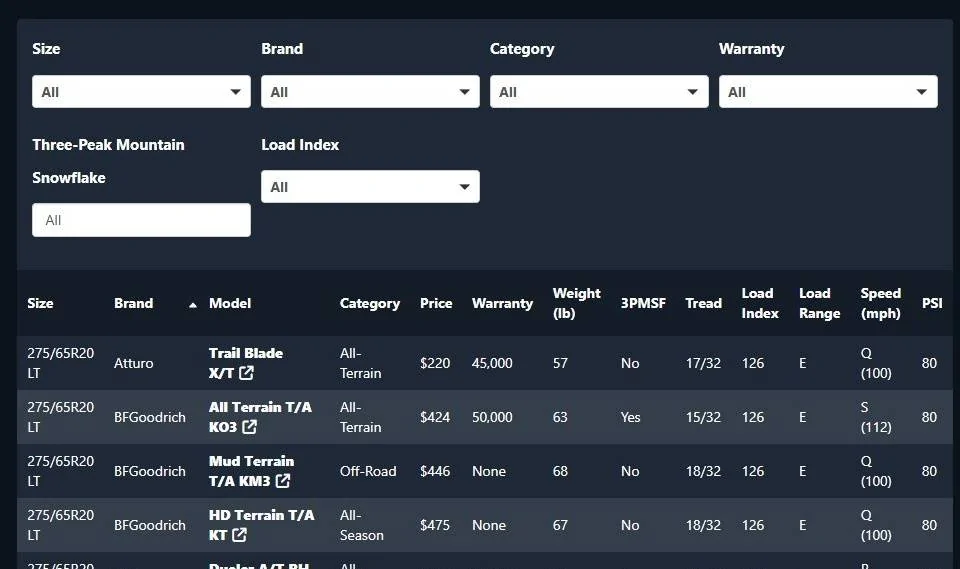Open the Warranty filter dropdown
The image size is (960, 569).
(x=828, y=92)
